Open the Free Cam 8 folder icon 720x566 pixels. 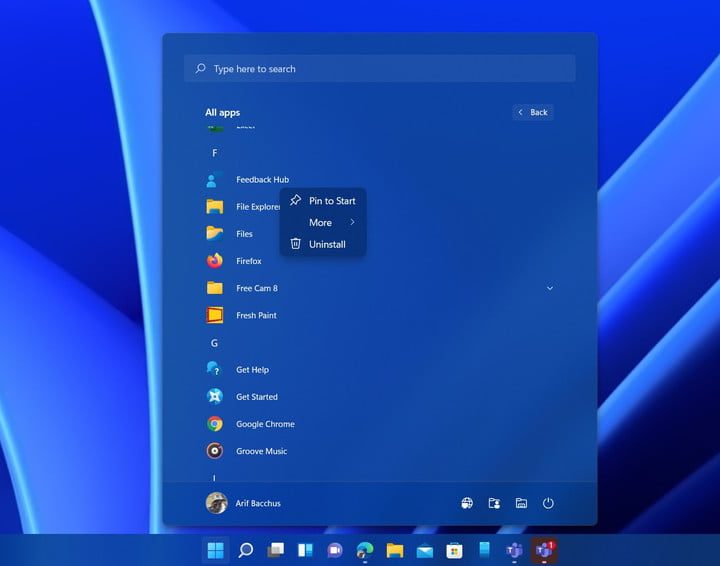pyautogui.click(x=214, y=288)
